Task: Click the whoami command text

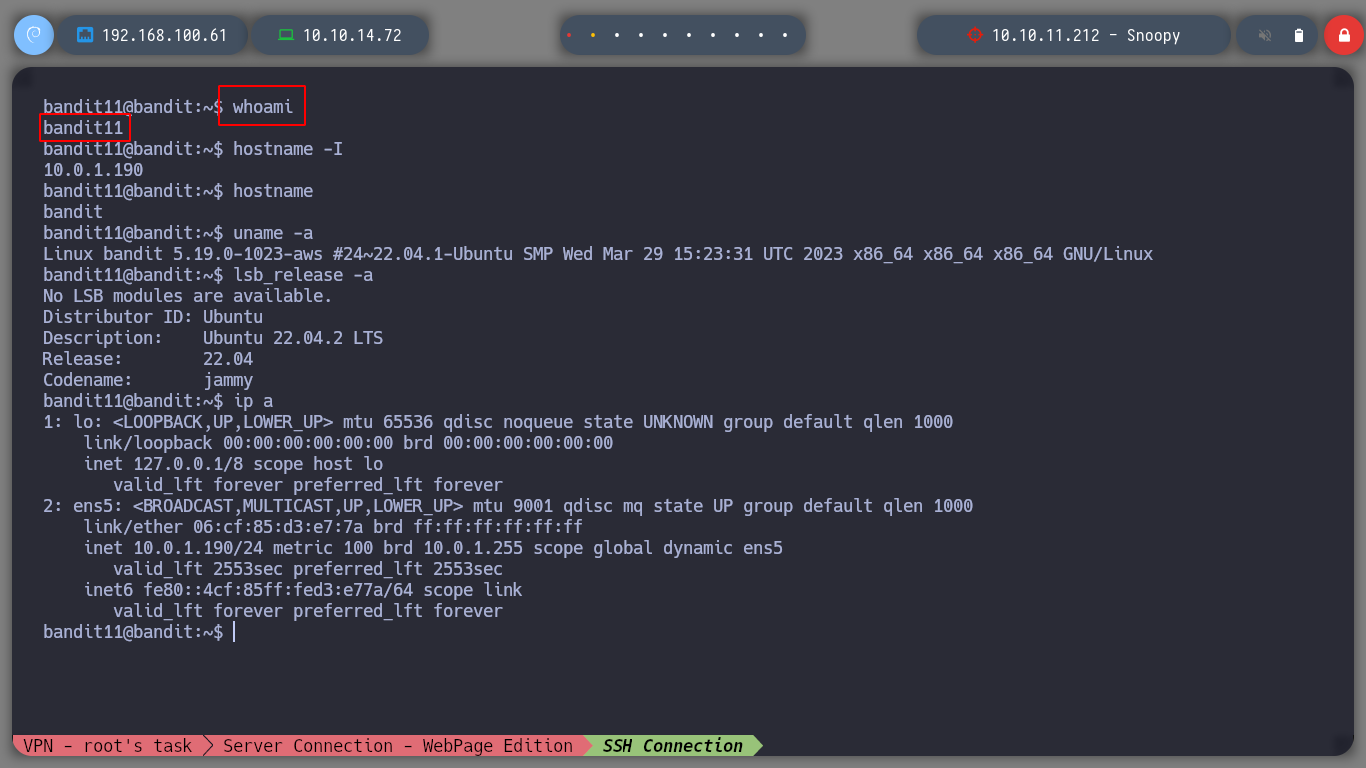Action: [x=263, y=107]
